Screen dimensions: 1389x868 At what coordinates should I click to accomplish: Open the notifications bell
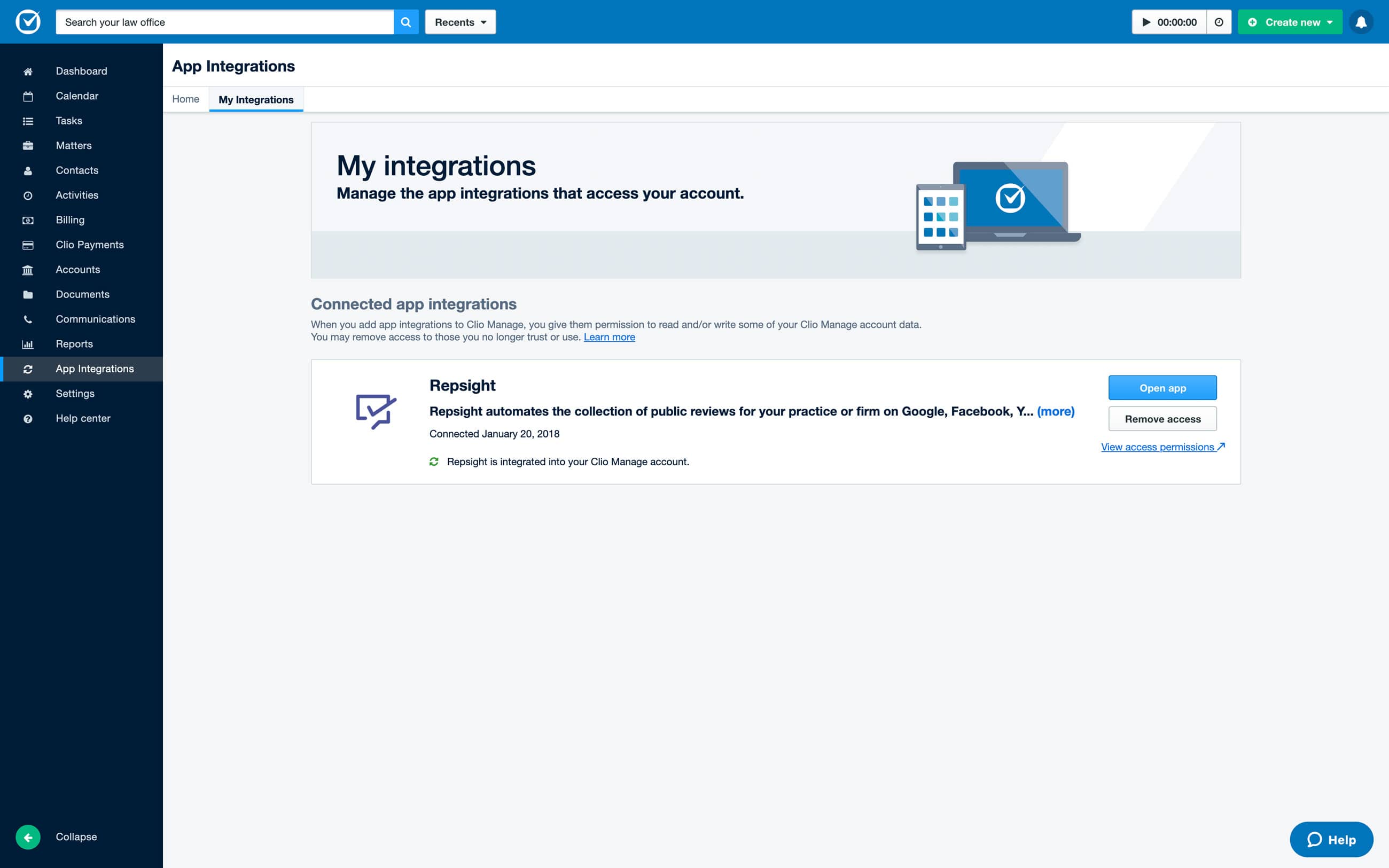[1361, 22]
